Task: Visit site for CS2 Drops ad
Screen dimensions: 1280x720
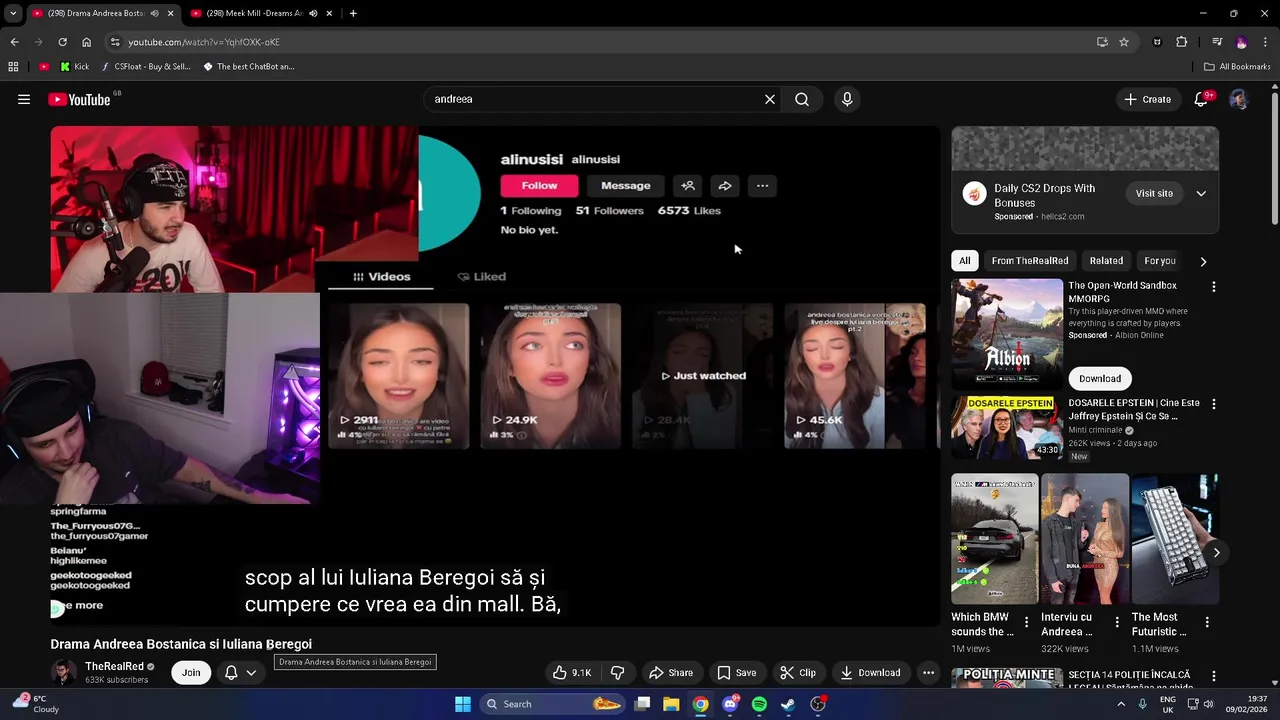Action: tap(1154, 193)
